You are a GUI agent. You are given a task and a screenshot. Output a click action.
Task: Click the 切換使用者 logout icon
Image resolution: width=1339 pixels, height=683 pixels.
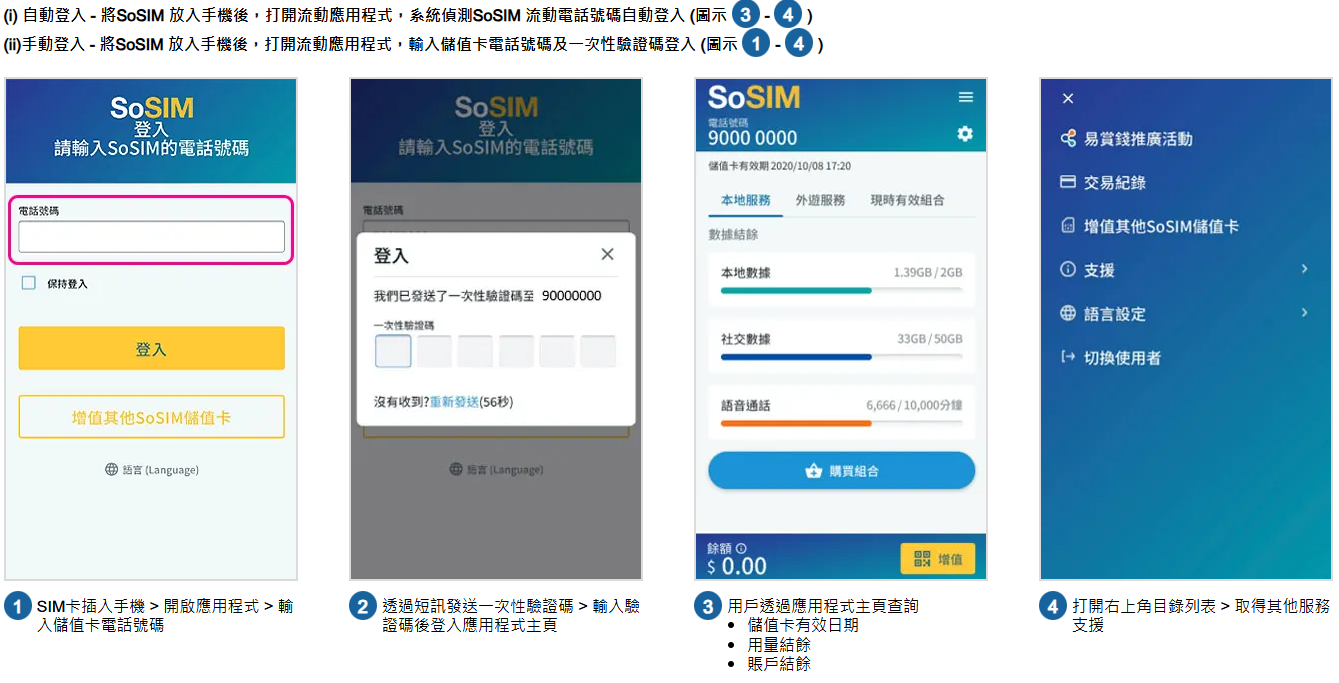pos(1068,357)
